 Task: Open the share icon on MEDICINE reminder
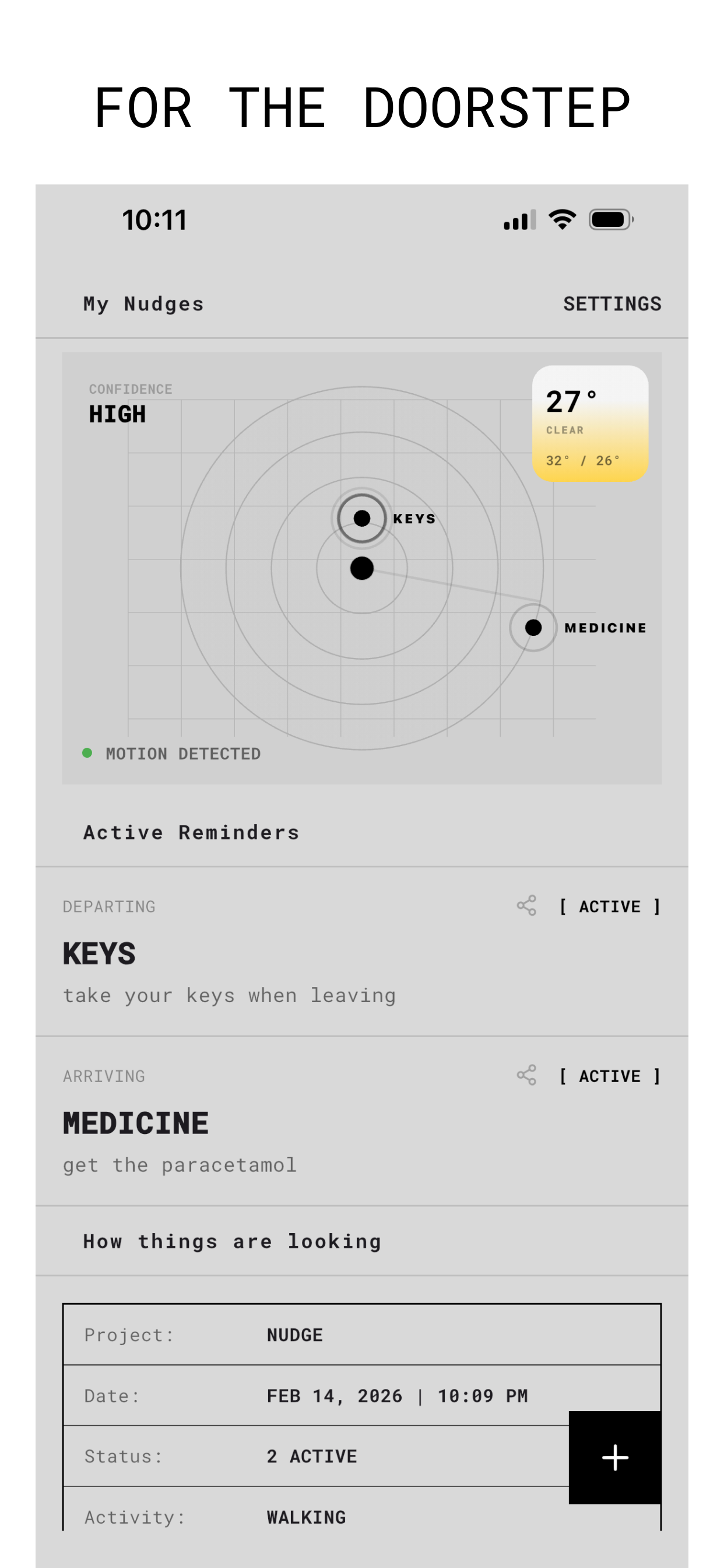(x=527, y=1076)
